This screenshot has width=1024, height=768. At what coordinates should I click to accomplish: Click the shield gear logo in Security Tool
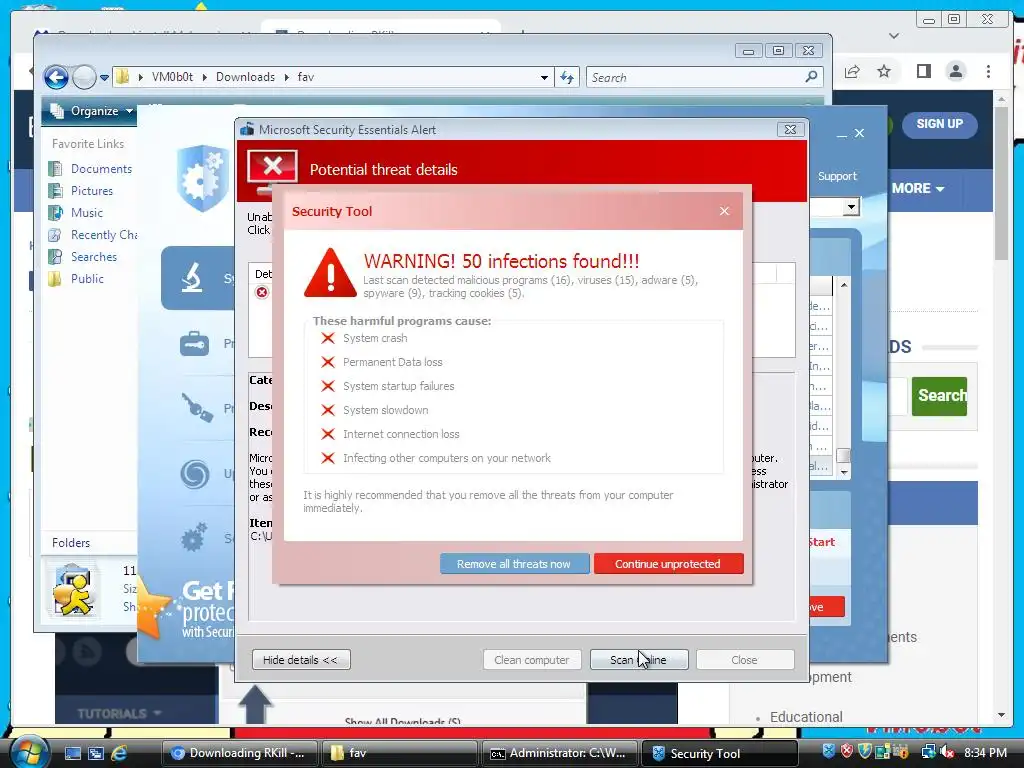[x=203, y=178]
